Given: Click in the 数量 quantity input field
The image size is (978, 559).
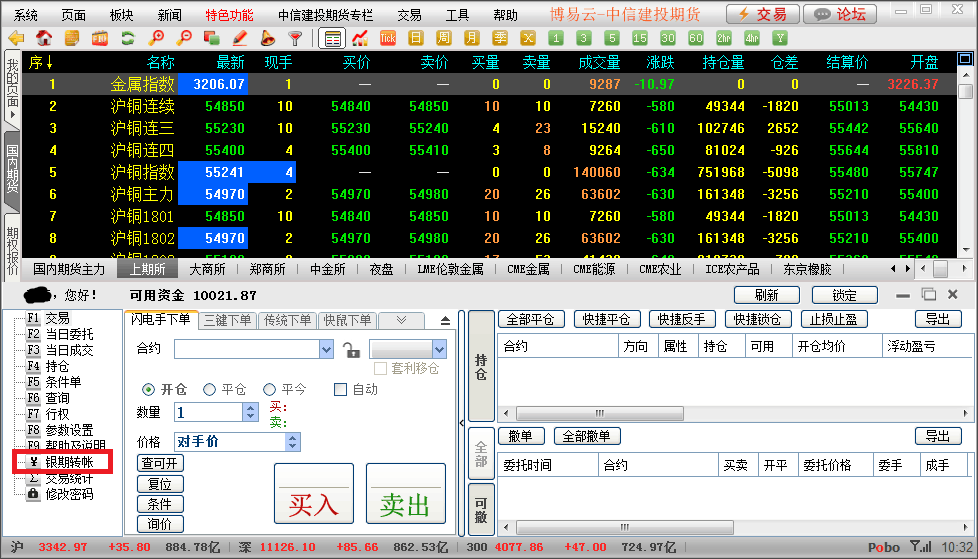Looking at the screenshot, I should tap(208, 412).
